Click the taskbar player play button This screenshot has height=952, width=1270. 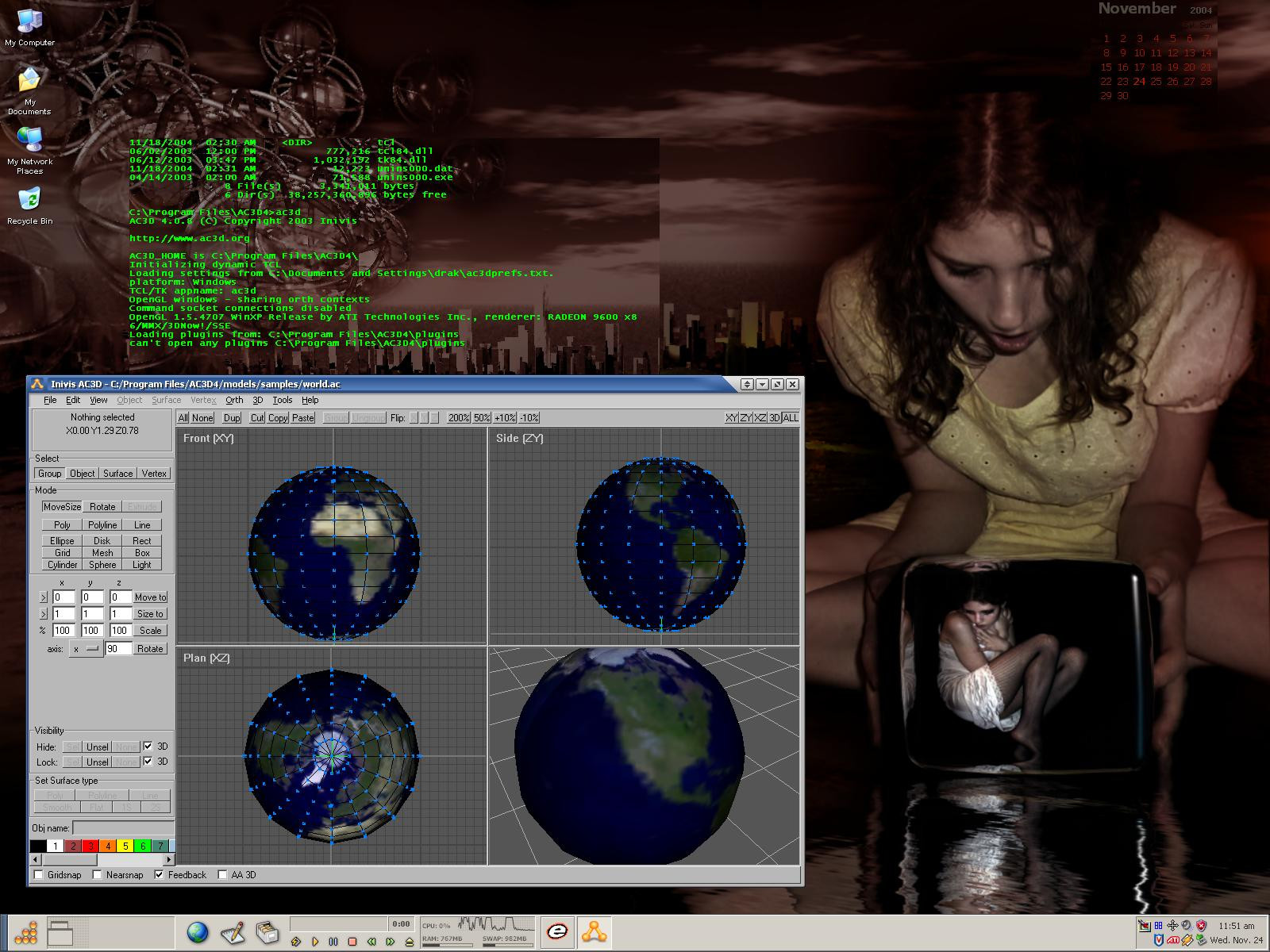[315, 942]
